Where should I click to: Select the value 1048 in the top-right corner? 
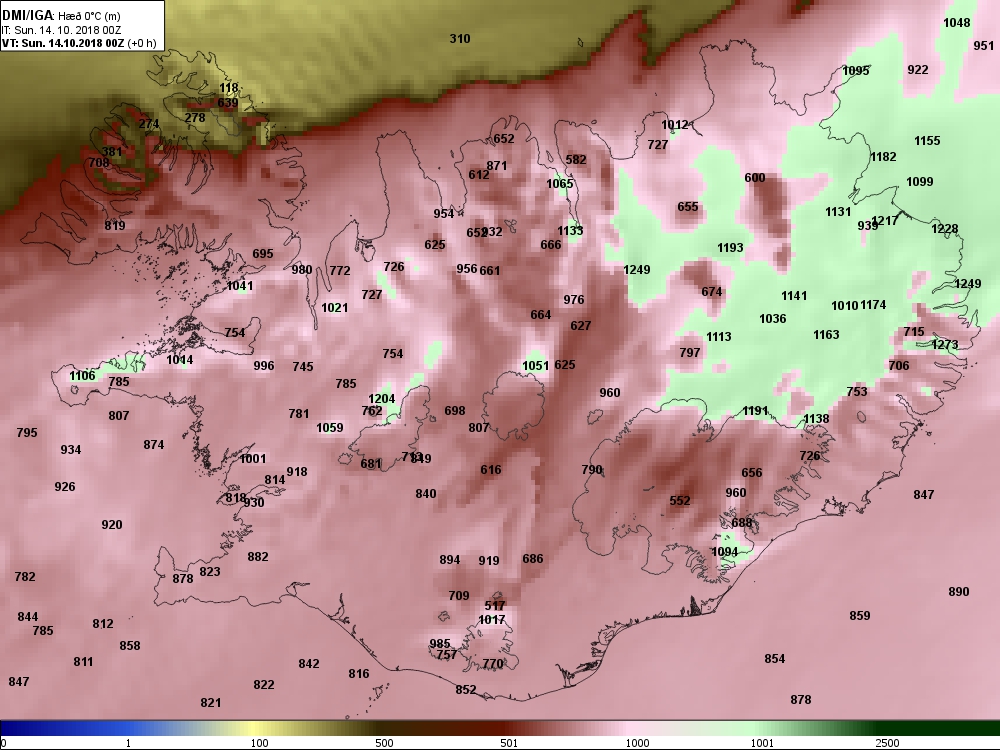click(x=957, y=23)
